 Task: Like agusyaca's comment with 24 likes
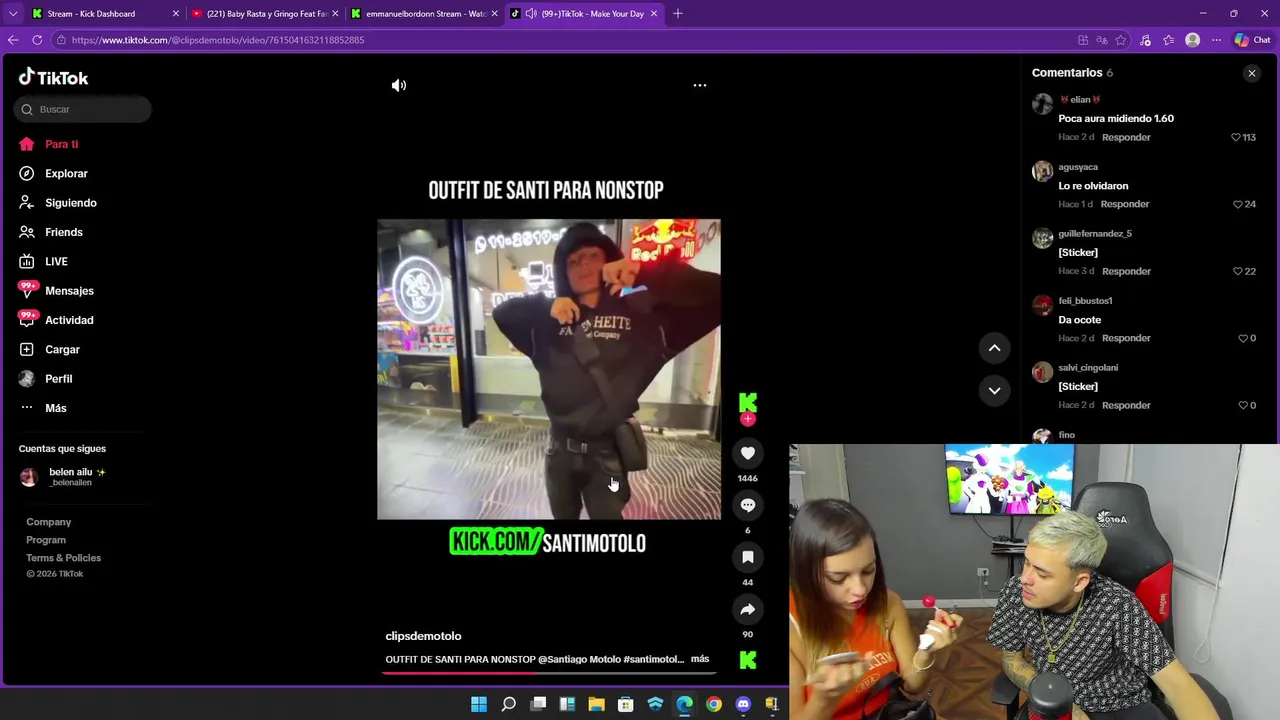tap(1238, 204)
